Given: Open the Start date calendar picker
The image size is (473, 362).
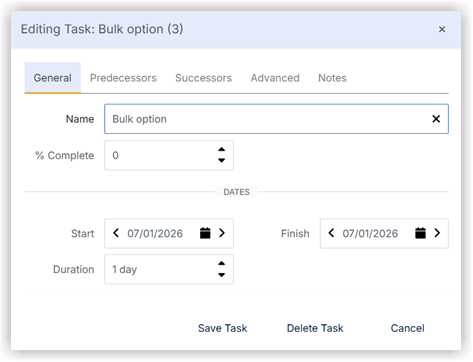Looking at the screenshot, I should (x=205, y=233).
